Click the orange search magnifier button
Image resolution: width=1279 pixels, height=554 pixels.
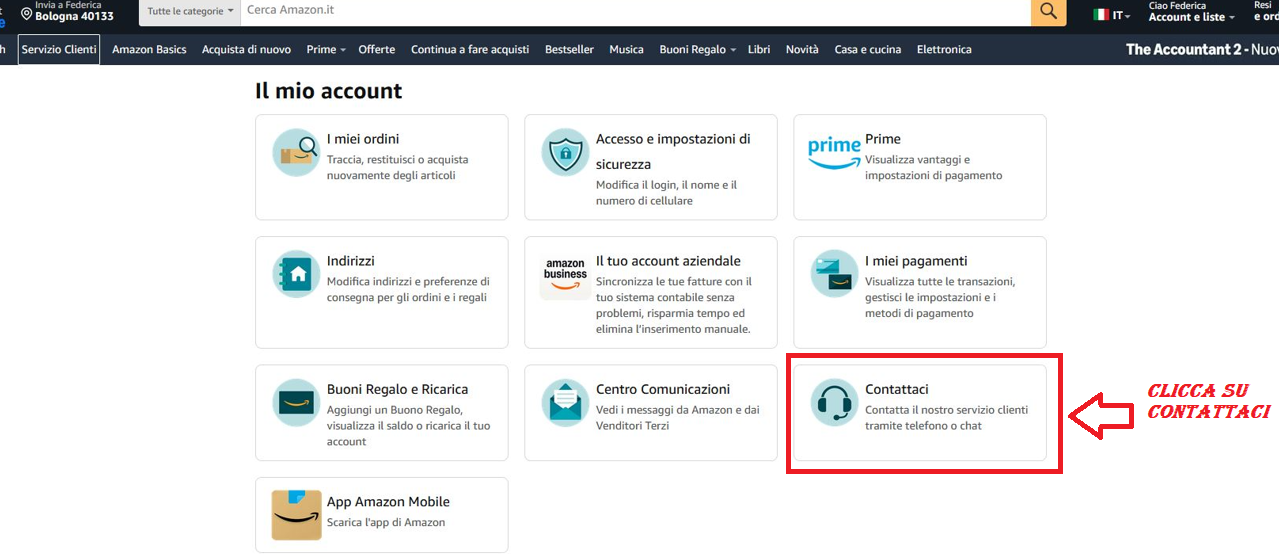click(1048, 11)
